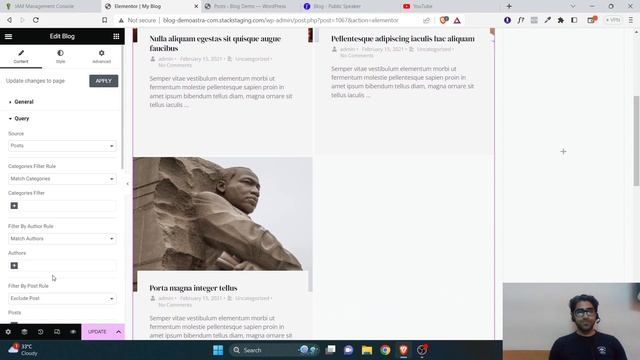Click the page vertical scrollbar
This screenshot has height=360, width=640.
(x=636, y=141)
